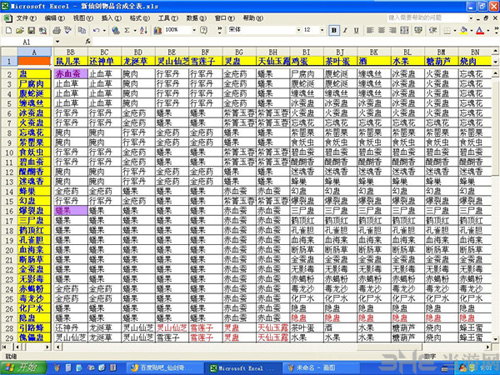Click the horizontal scrollbar thumb

click(x=390, y=347)
